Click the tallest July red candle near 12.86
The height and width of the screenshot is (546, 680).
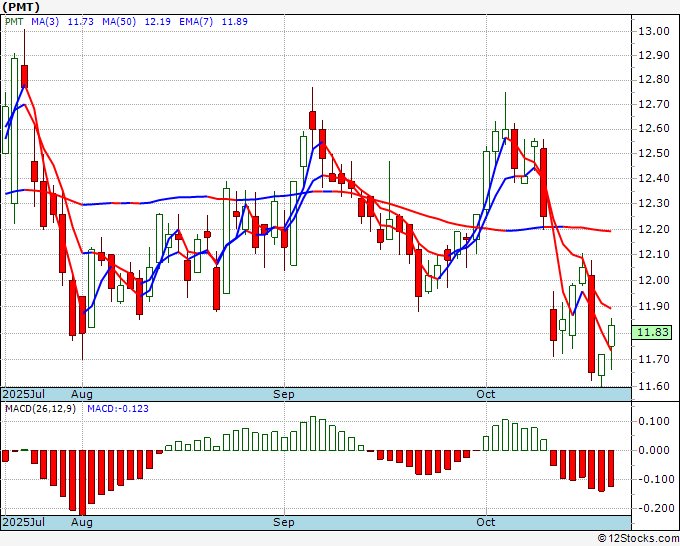coord(24,76)
